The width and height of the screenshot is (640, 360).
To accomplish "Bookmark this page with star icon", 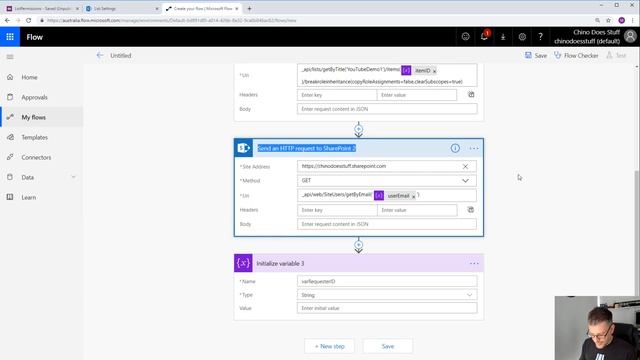I will [x=609, y=20].
